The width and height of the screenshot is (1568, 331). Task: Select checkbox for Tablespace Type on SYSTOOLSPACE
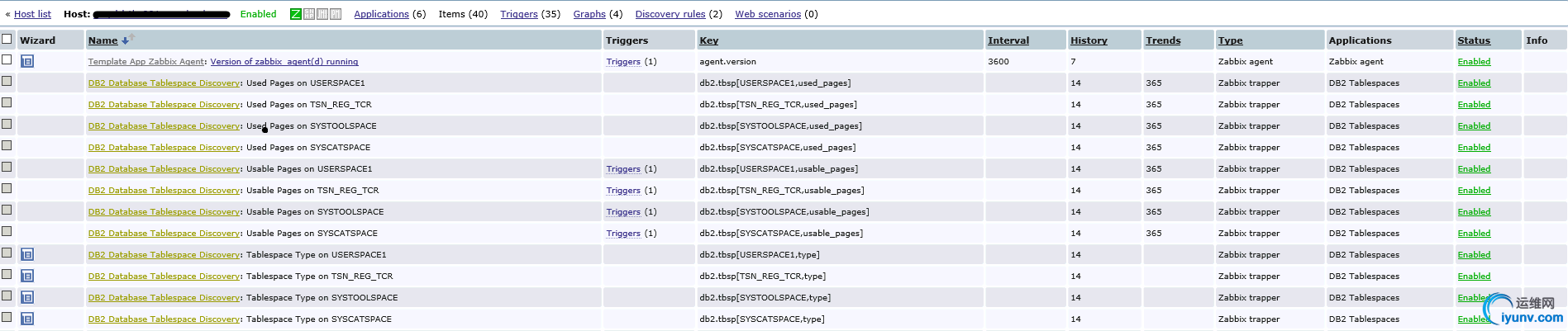[x=7, y=296]
